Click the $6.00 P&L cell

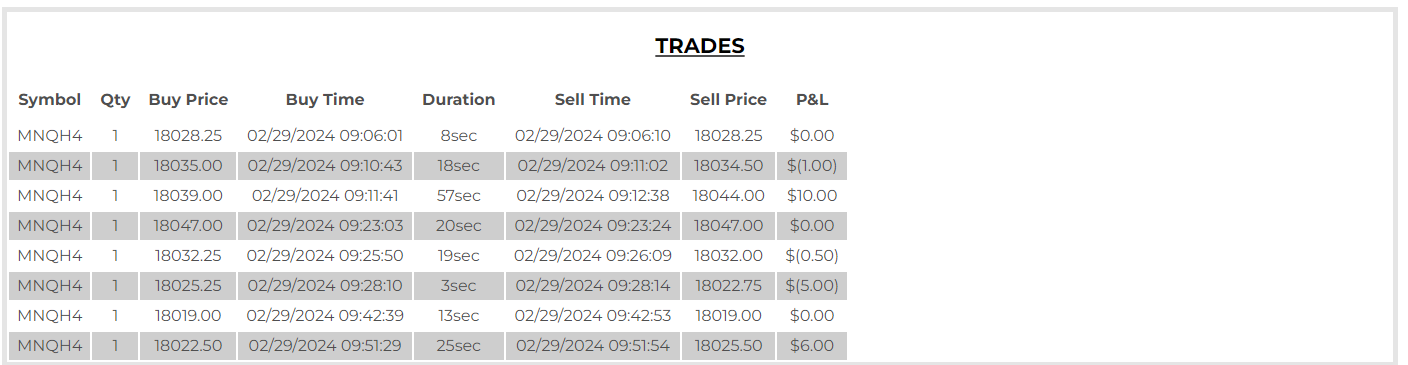tap(812, 346)
